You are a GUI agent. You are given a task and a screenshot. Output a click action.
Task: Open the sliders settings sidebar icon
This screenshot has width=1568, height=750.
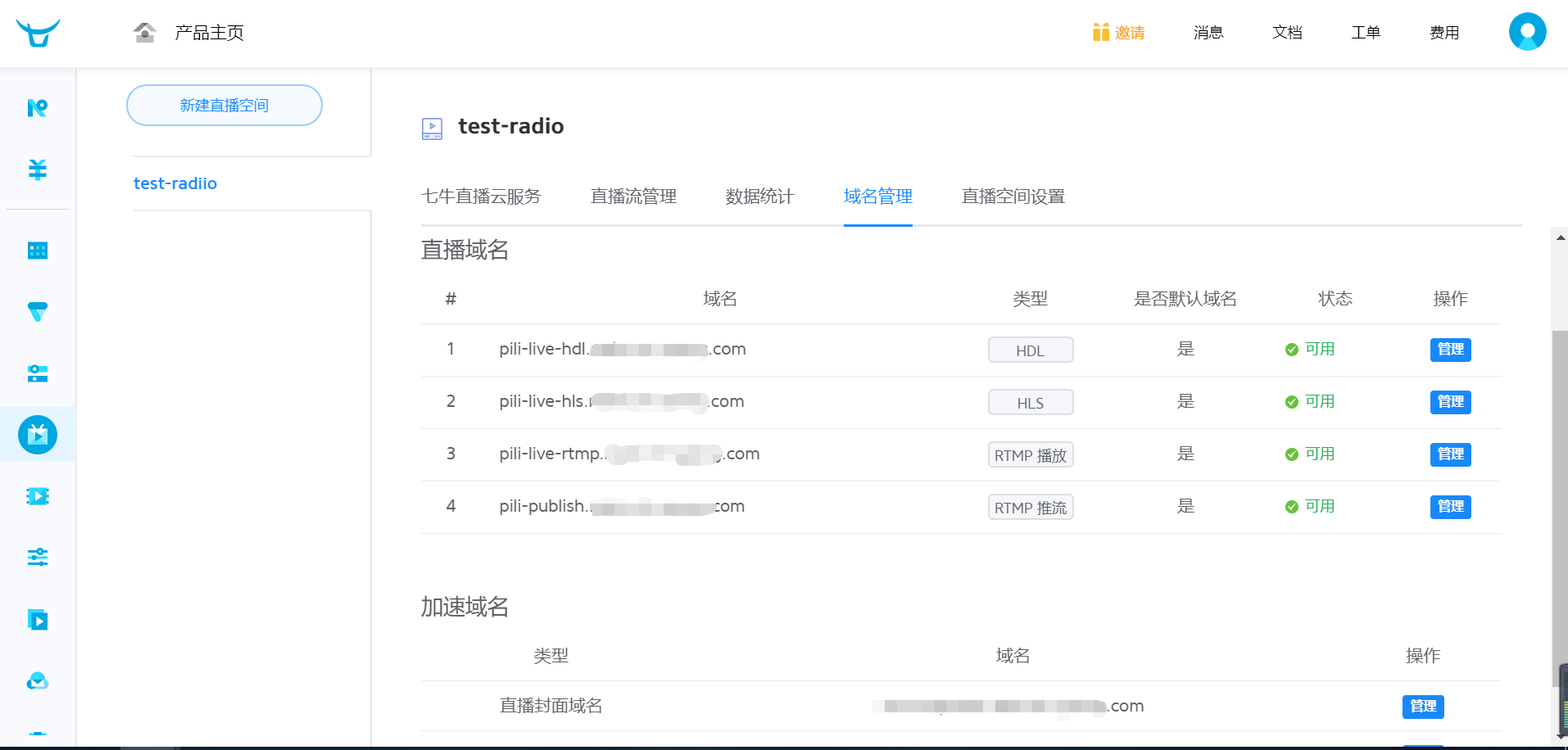point(38,558)
